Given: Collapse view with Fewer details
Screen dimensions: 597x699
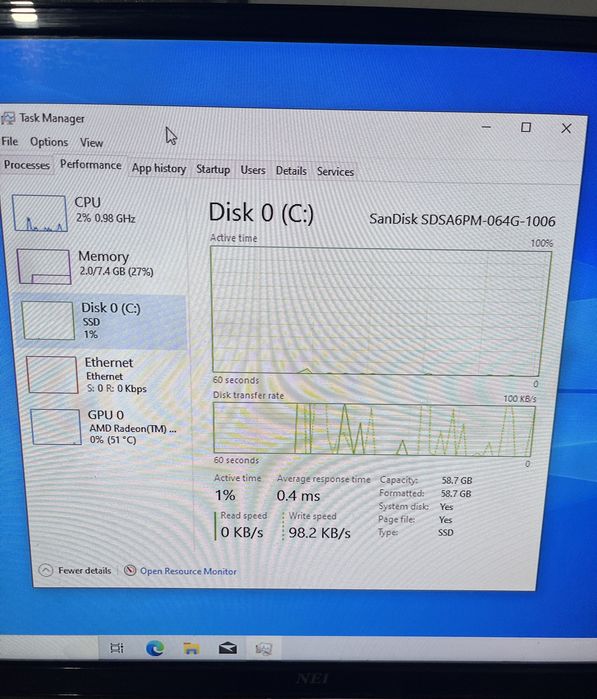Looking at the screenshot, I should pyautogui.click(x=75, y=570).
